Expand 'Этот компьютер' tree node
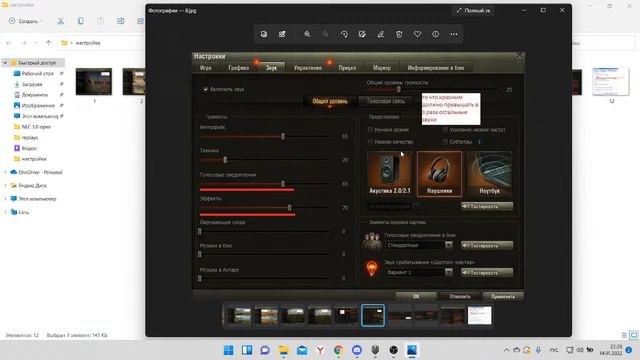The image size is (640, 360). [5, 199]
